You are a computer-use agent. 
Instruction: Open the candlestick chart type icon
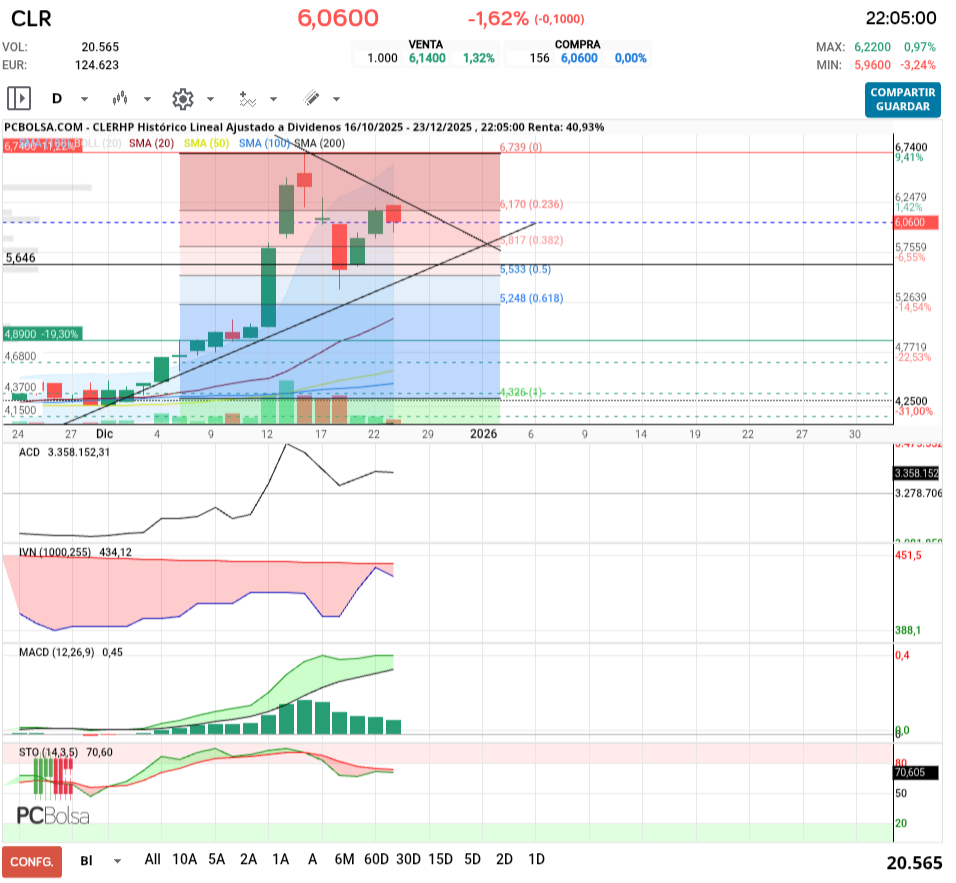coord(120,98)
